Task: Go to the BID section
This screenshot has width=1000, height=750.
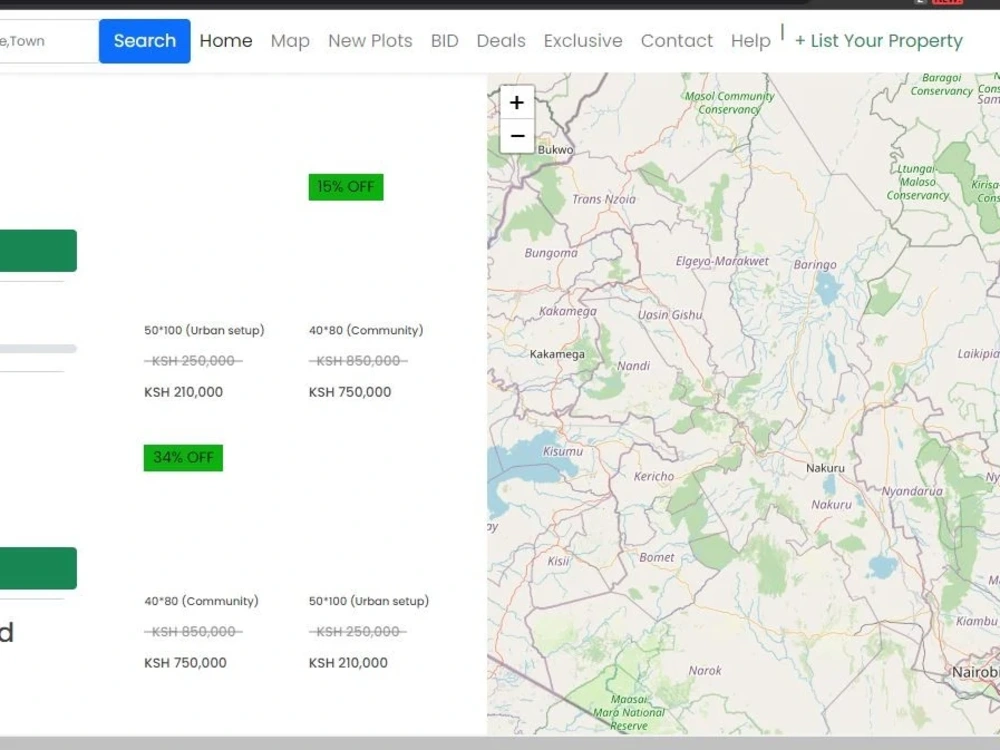Action: pos(444,41)
